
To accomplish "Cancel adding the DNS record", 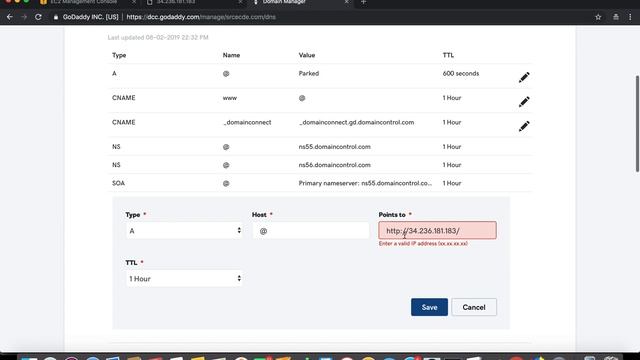I will coord(474,307).
